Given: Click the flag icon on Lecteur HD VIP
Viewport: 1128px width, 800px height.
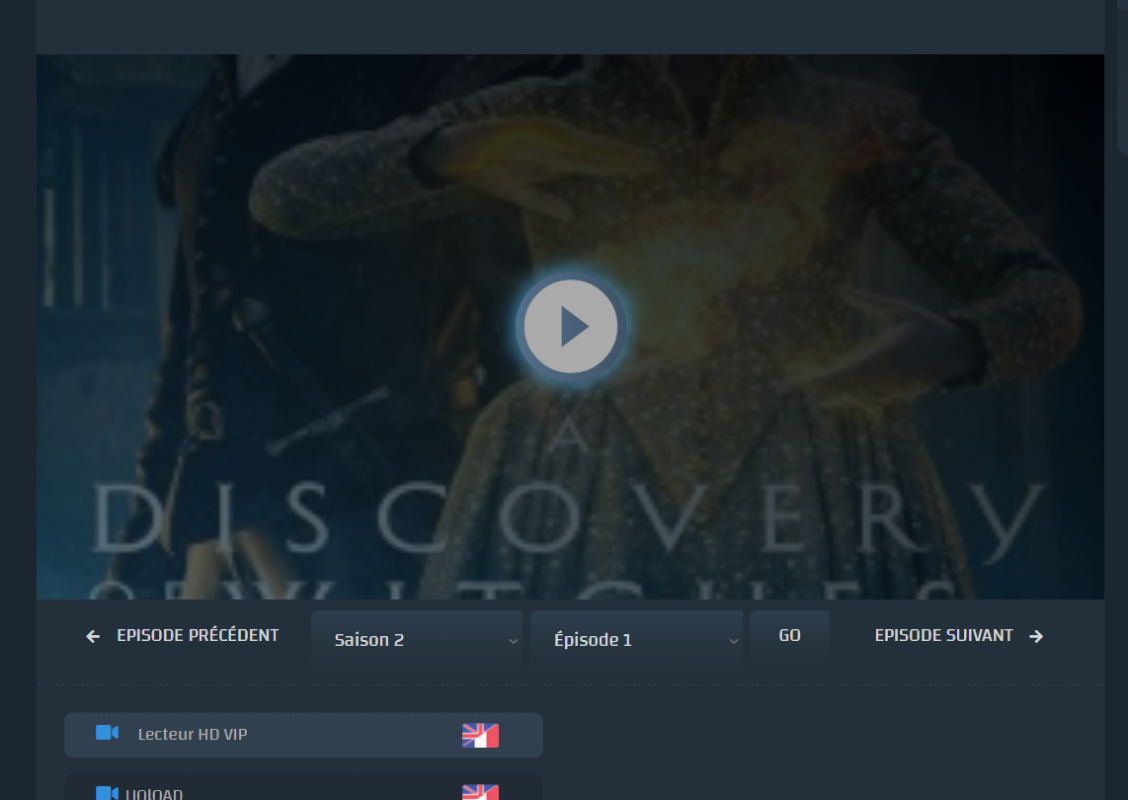Looking at the screenshot, I should point(480,735).
